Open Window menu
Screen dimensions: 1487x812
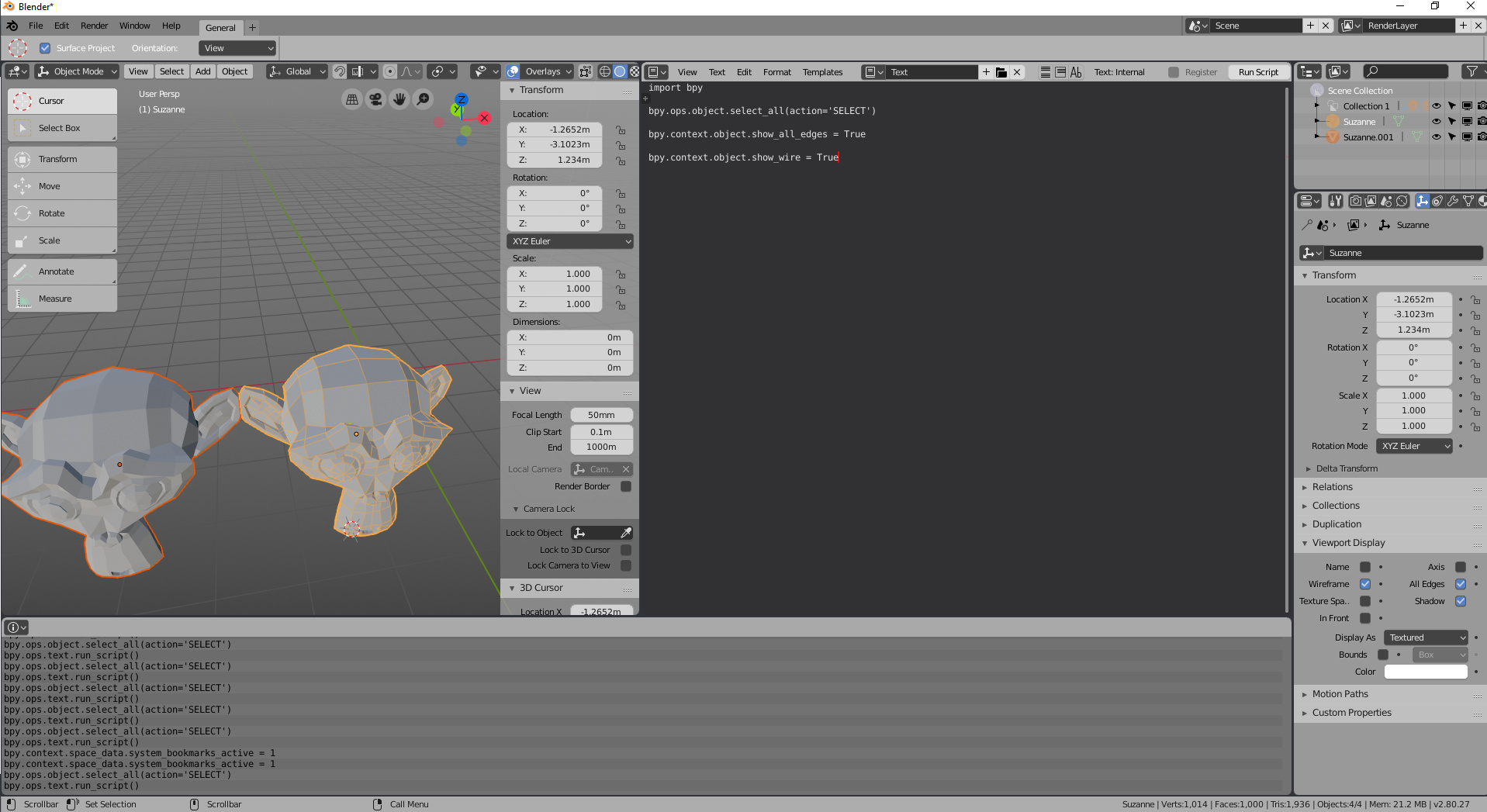[135, 26]
